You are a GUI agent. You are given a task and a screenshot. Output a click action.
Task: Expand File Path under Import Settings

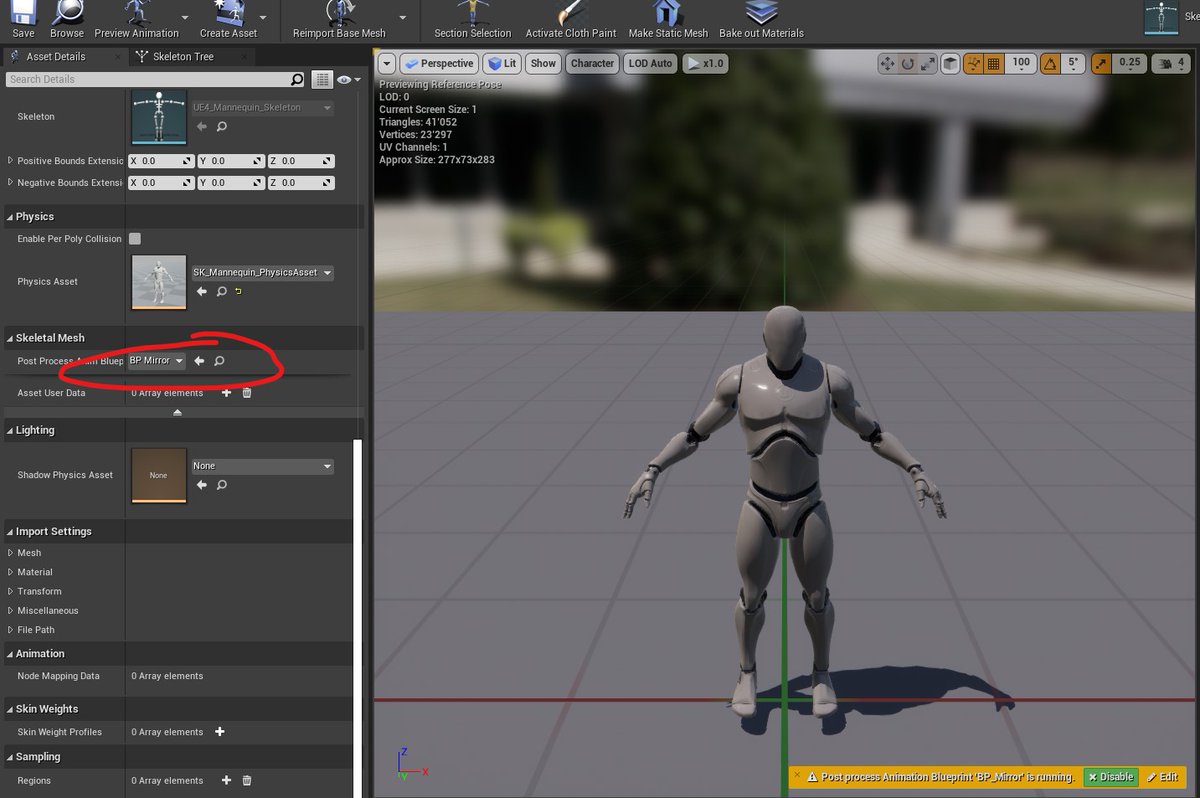point(11,630)
